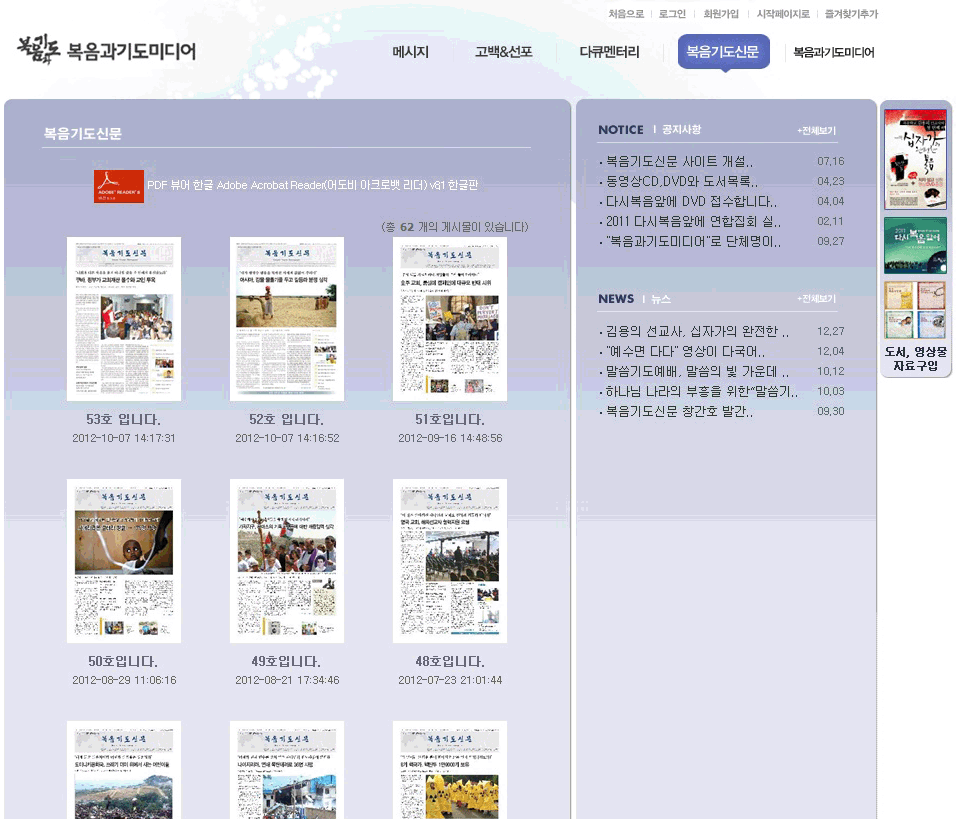This screenshot has width=960, height=819.
Task: Open the 메시지 menu
Action: (x=410, y=52)
